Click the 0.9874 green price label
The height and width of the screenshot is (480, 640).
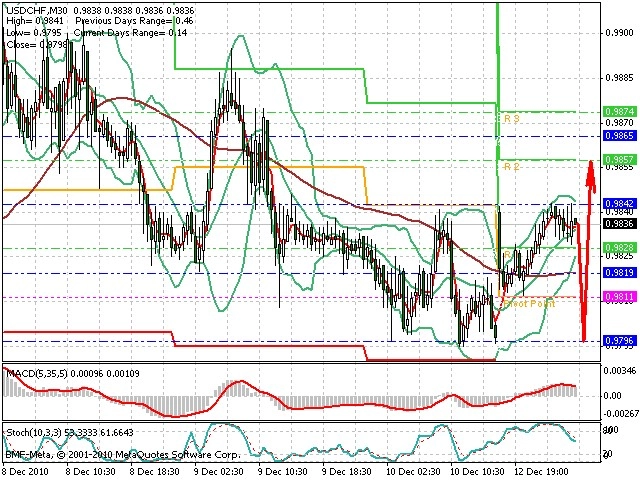point(620,112)
